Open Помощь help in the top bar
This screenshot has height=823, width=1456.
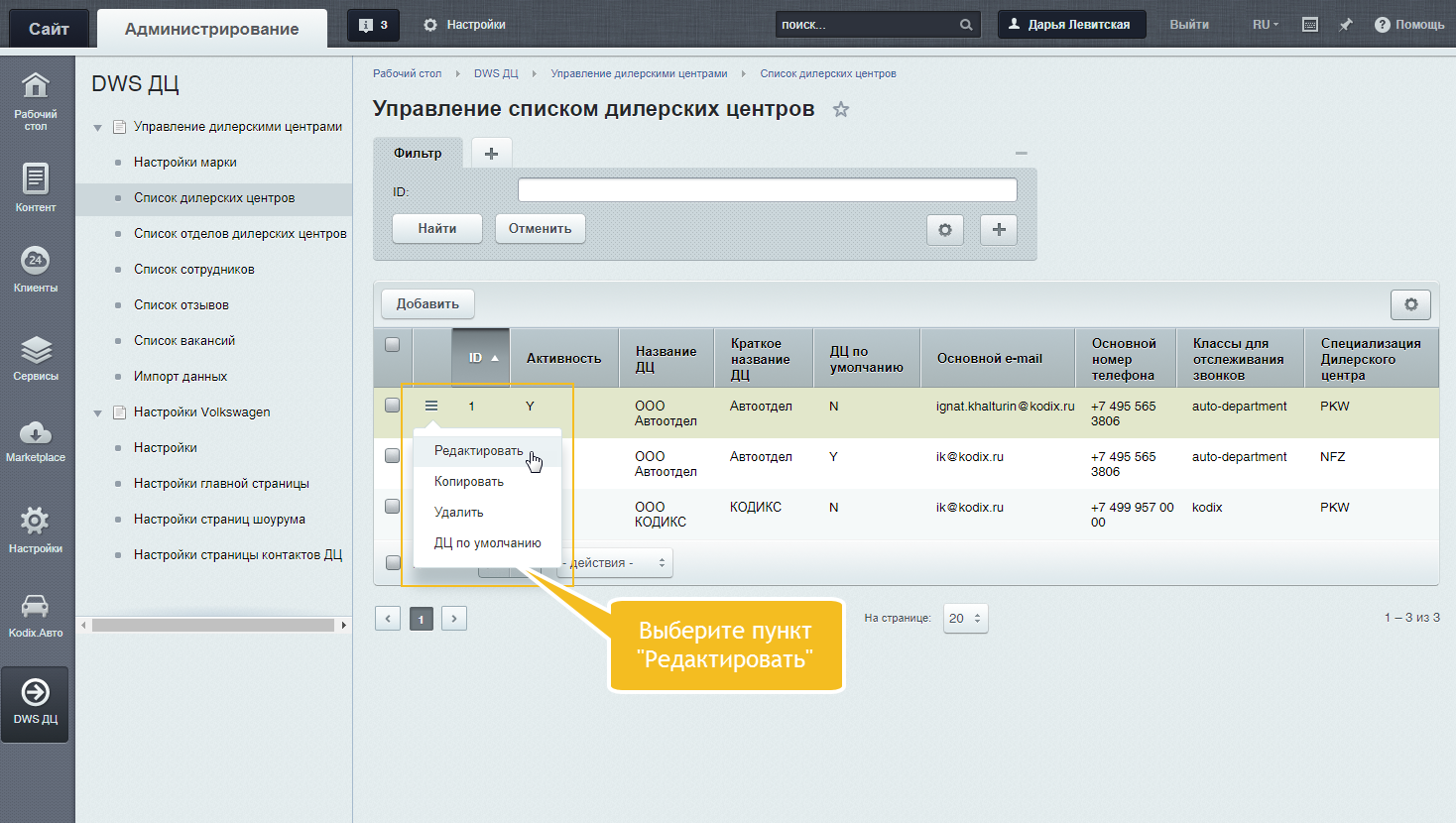point(1409,25)
